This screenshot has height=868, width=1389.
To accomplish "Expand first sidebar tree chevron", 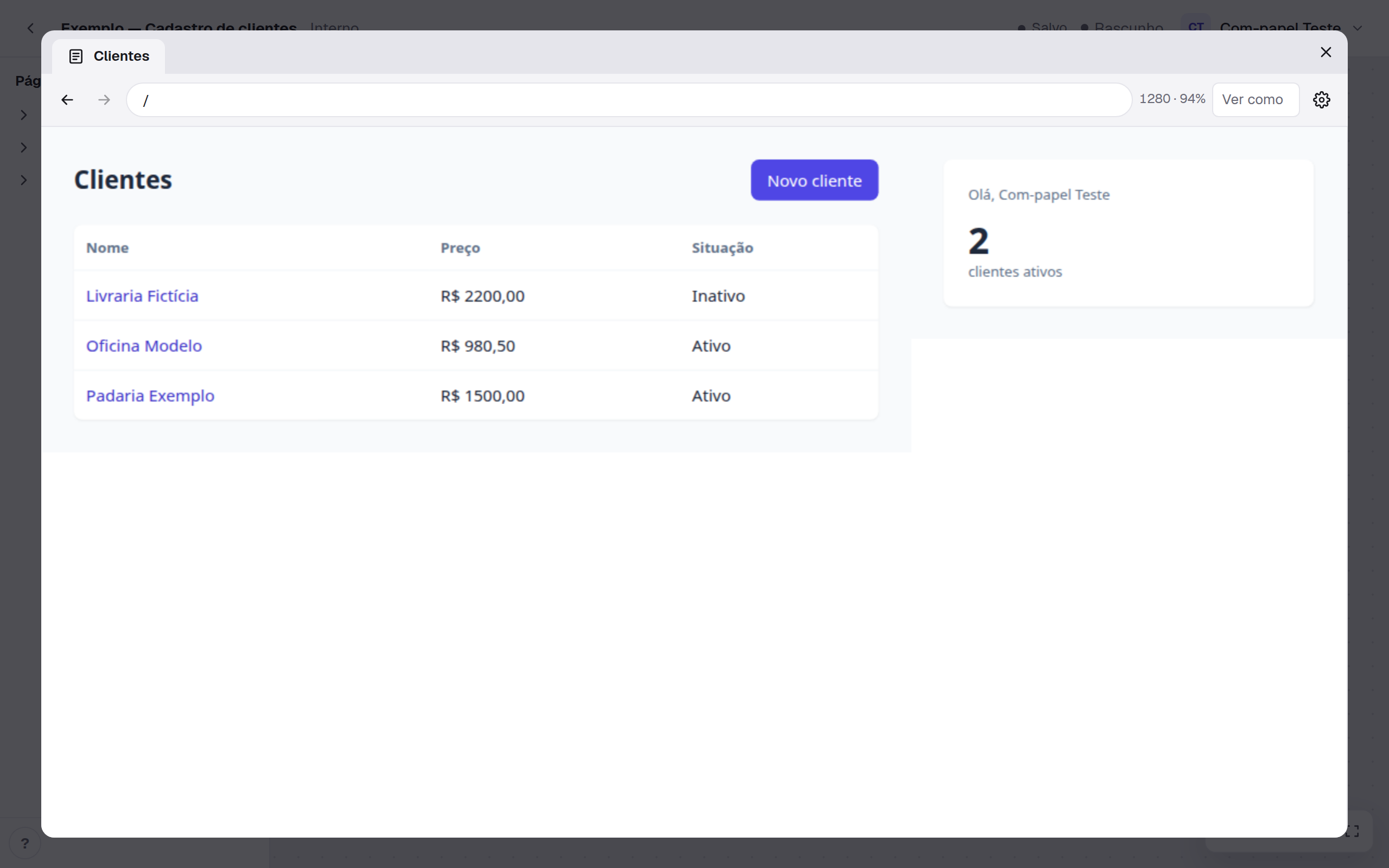I will coord(23,115).
